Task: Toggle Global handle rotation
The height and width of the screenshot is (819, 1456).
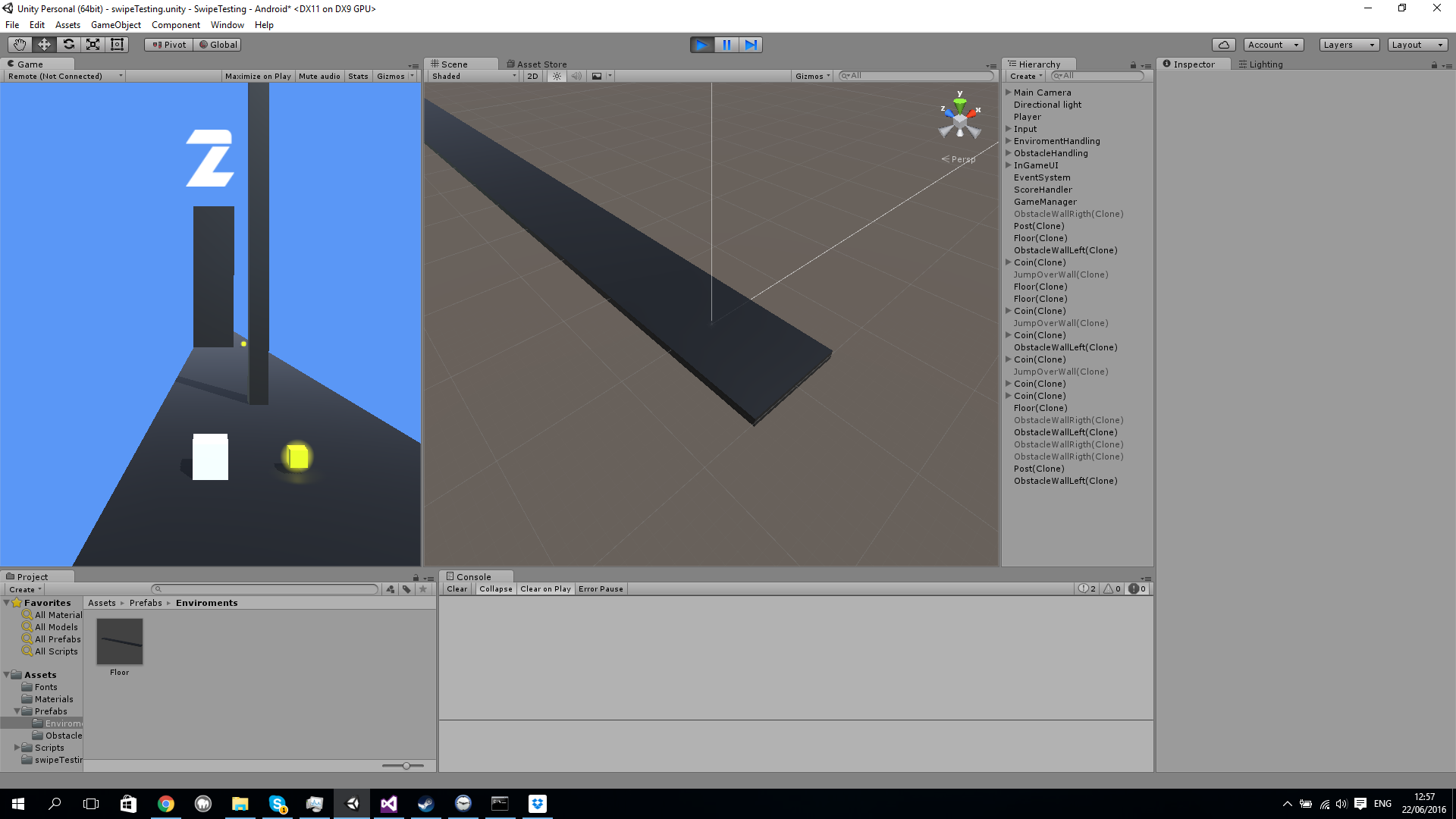Action: click(218, 45)
